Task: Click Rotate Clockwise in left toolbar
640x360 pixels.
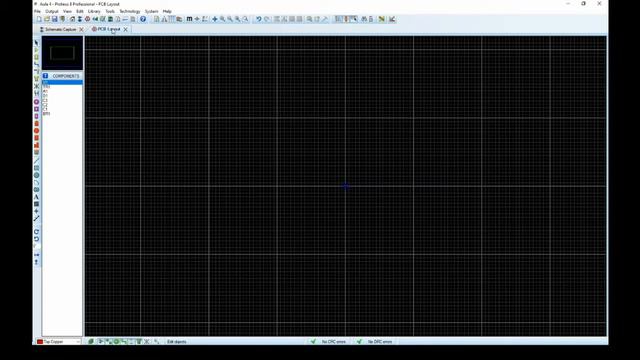Action: (x=36, y=231)
